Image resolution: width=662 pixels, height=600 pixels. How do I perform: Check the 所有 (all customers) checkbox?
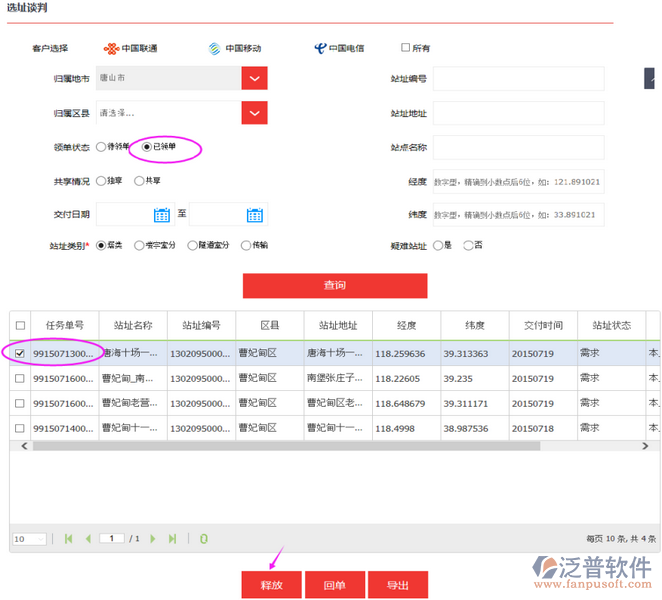click(x=405, y=48)
